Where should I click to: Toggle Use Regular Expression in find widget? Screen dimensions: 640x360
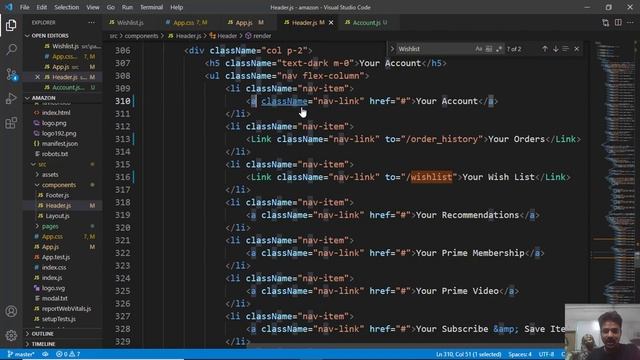click(499, 49)
